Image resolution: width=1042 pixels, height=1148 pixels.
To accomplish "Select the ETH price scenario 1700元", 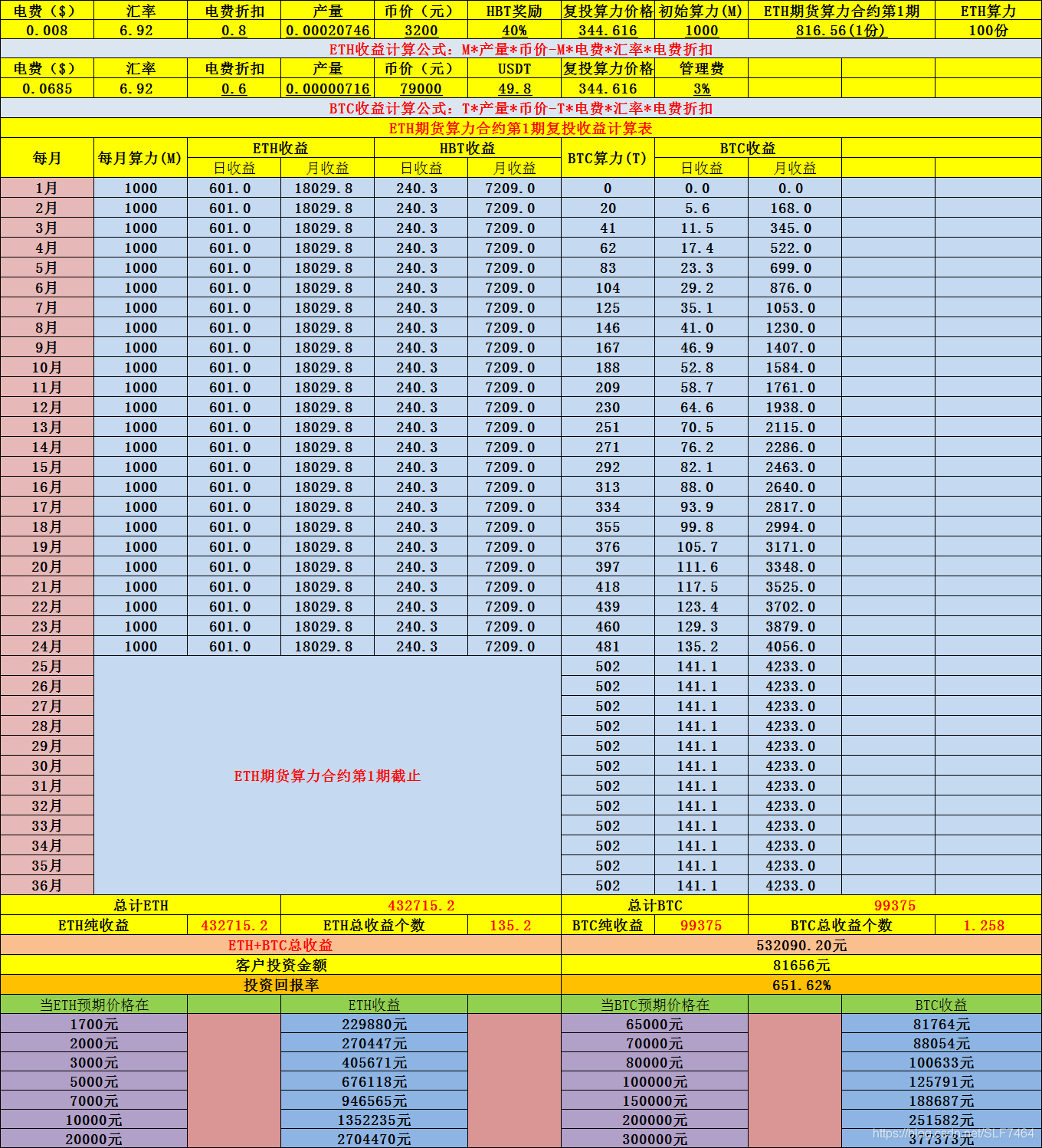I will 93,1025.
